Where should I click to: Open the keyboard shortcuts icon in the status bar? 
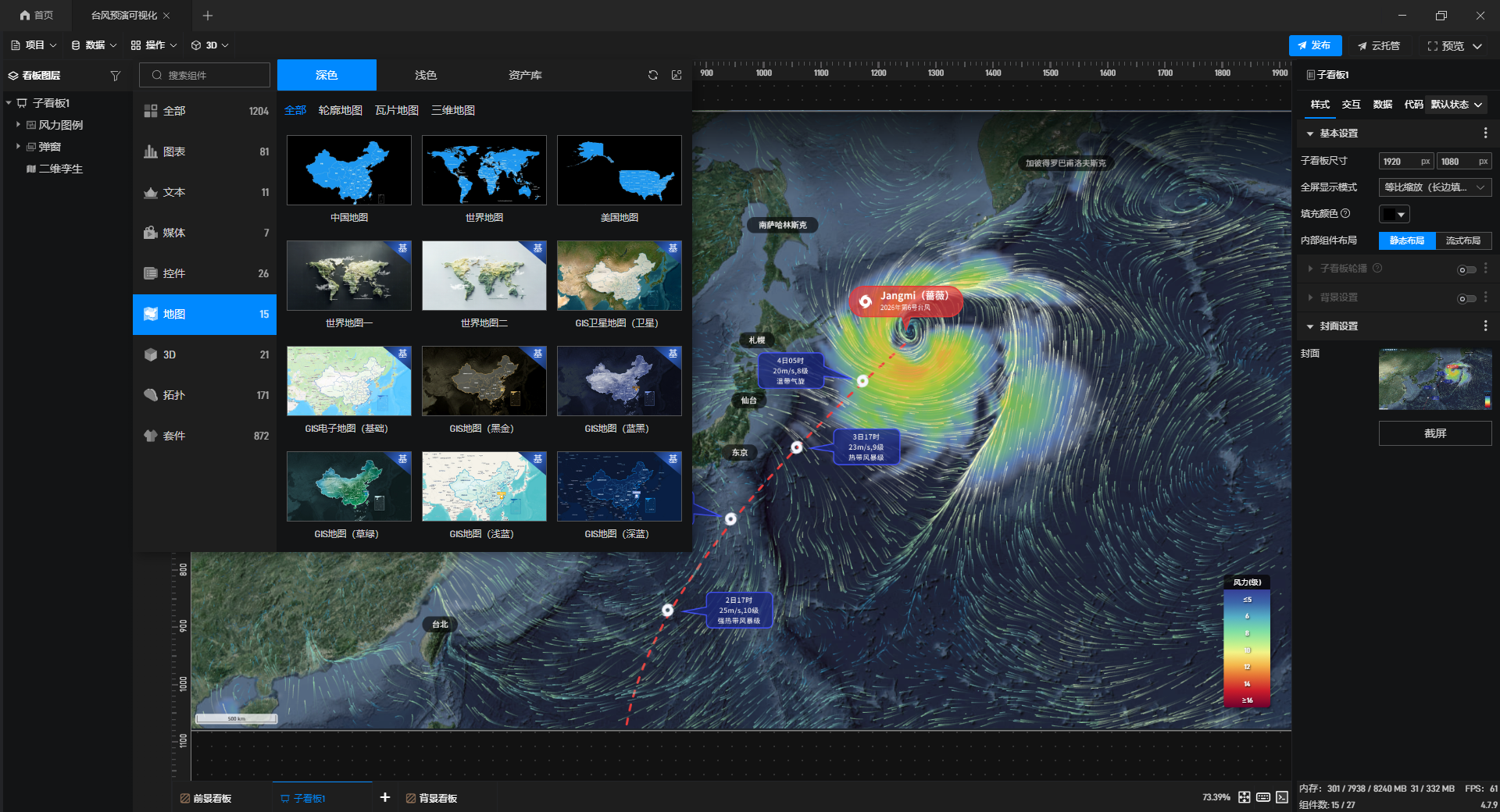[1263, 797]
